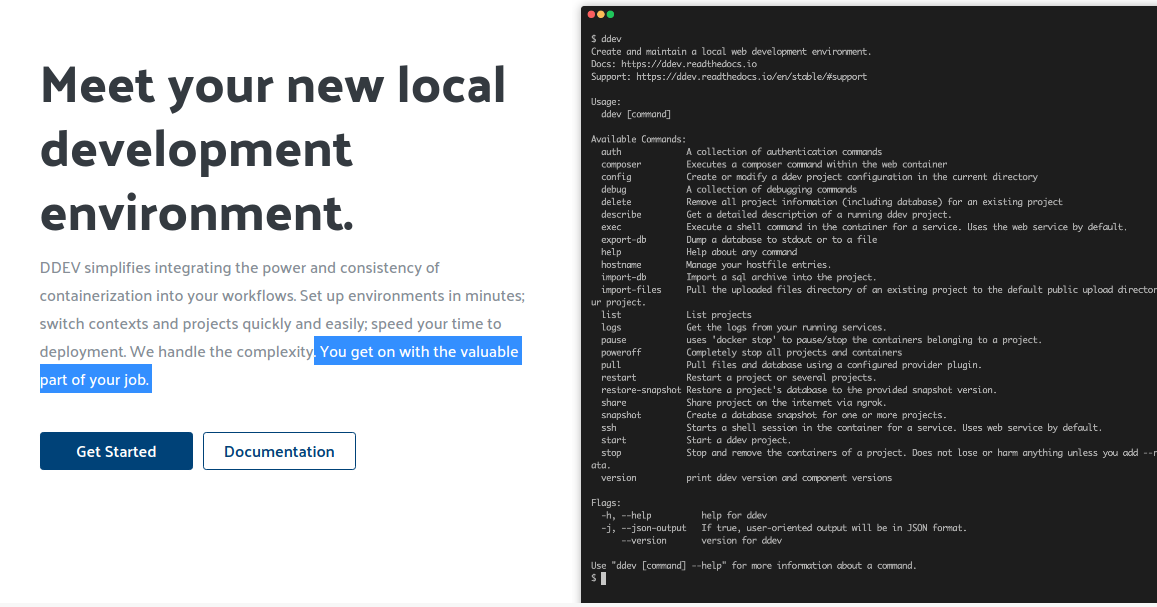Click the 'import-db' command row
The width and height of the screenshot is (1157, 607).
[x=739, y=277]
